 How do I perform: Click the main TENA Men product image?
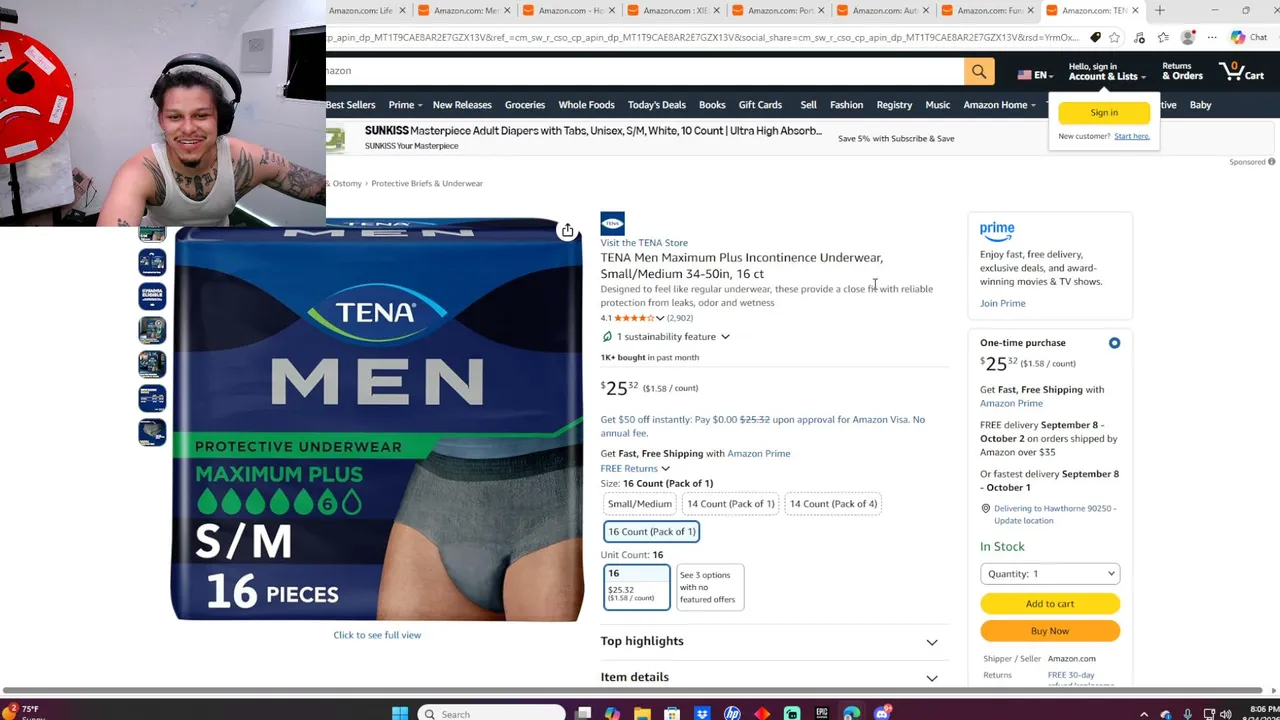[378, 421]
